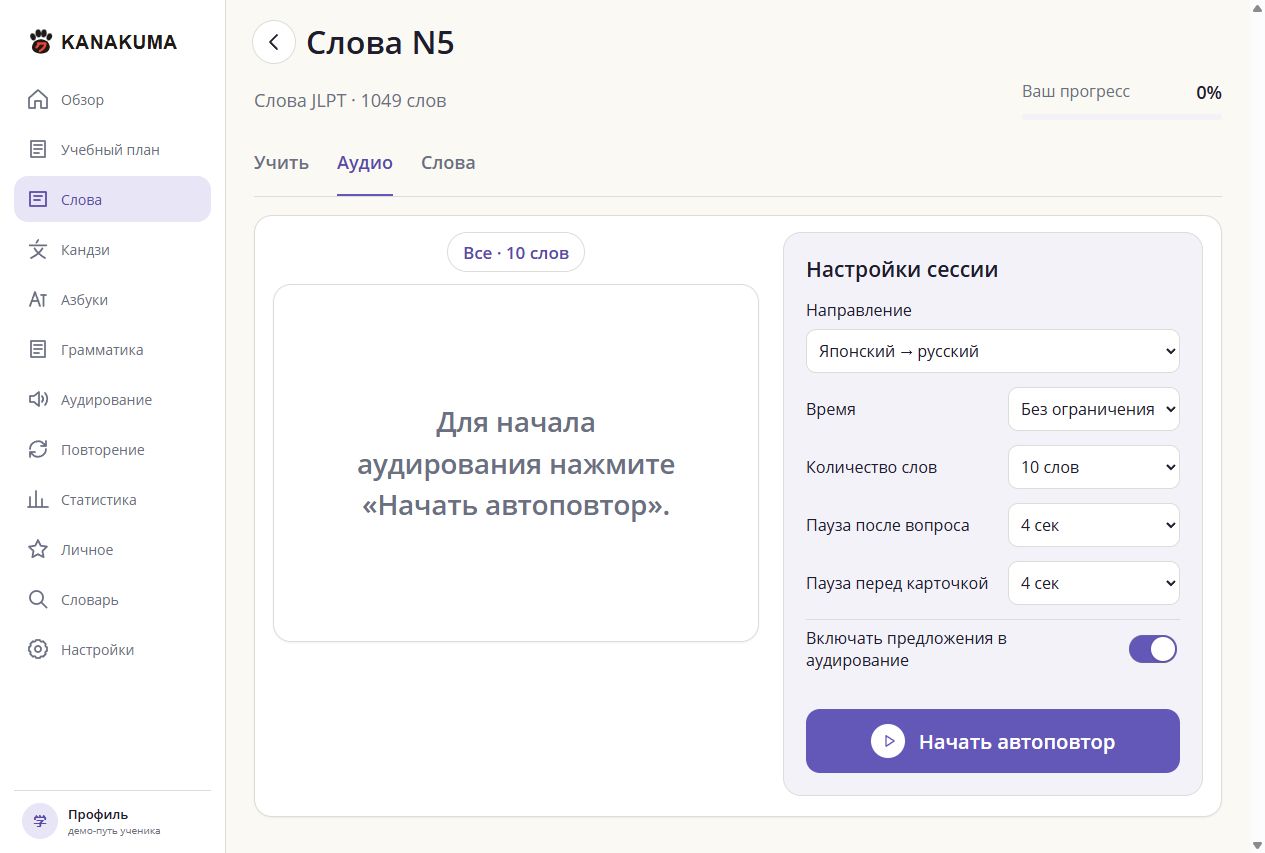
Task: Click the Слова JLPT · 1049 слов subtitle
Action: [x=350, y=101]
